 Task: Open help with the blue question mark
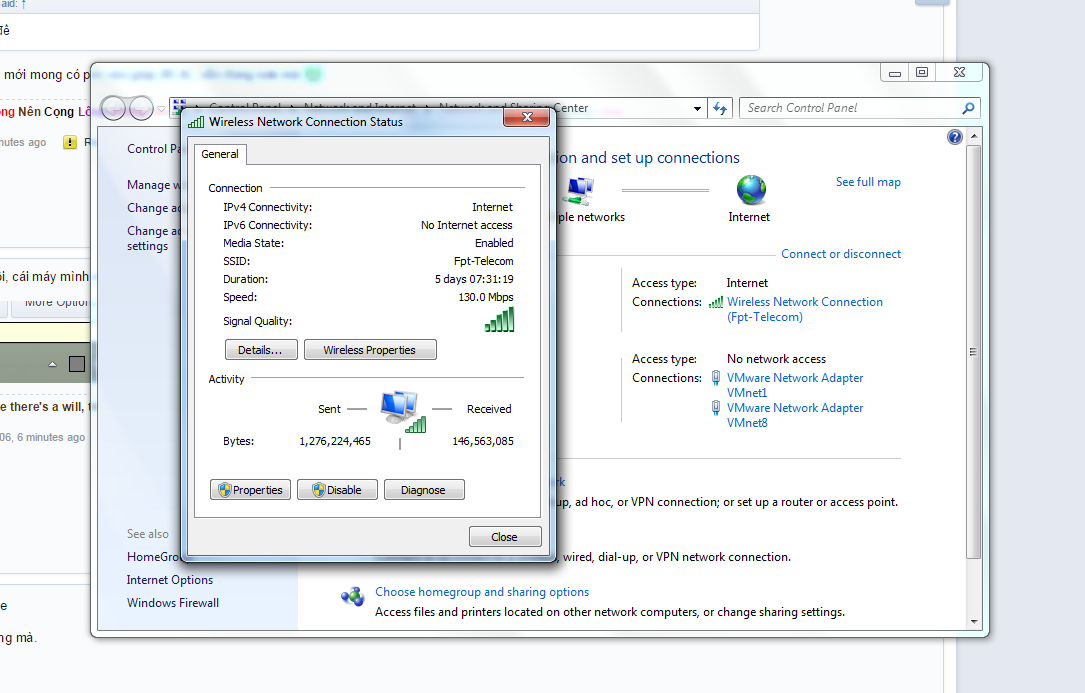tap(954, 138)
